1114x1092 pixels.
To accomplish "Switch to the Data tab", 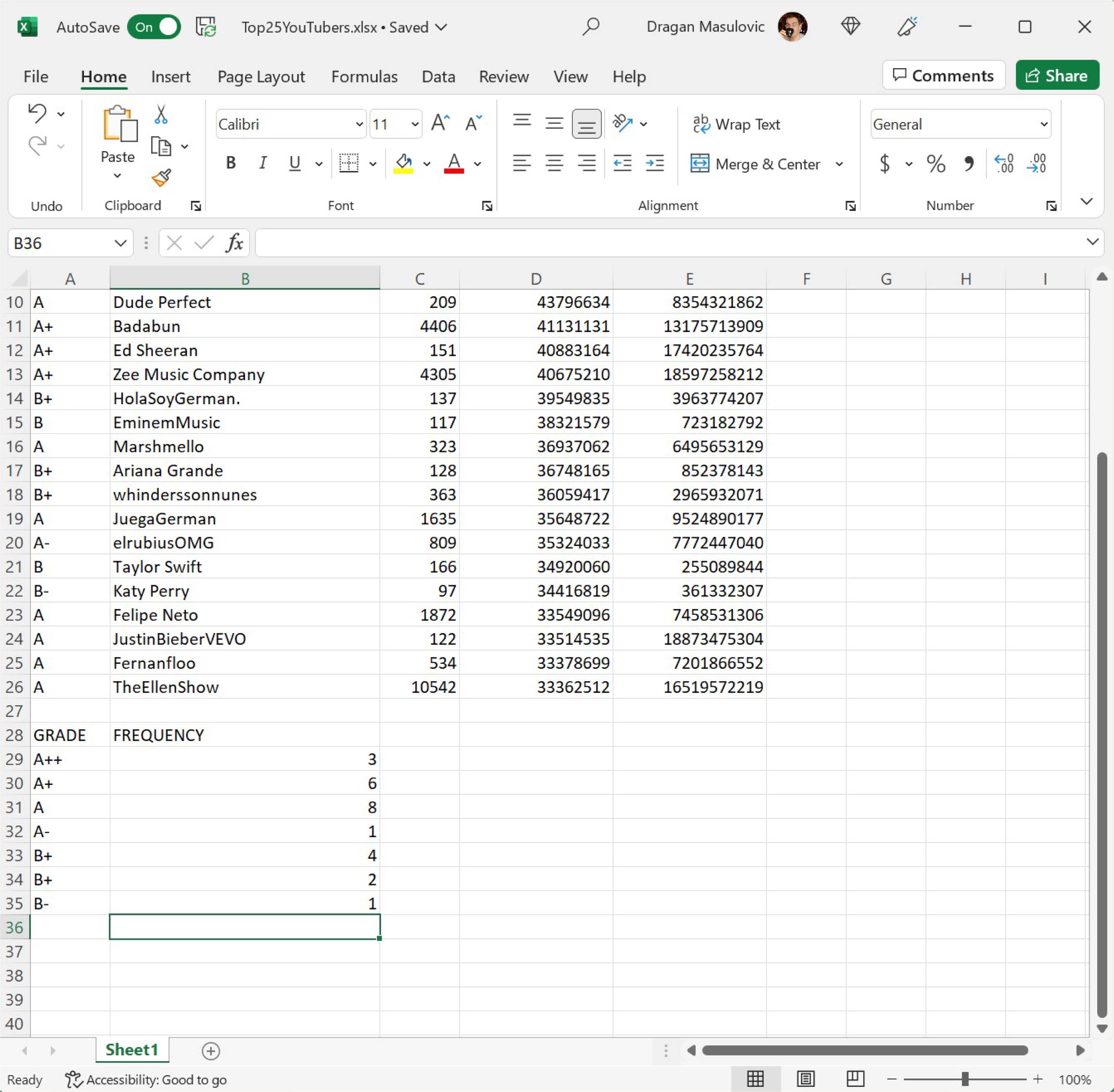I will click(x=438, y=76).
